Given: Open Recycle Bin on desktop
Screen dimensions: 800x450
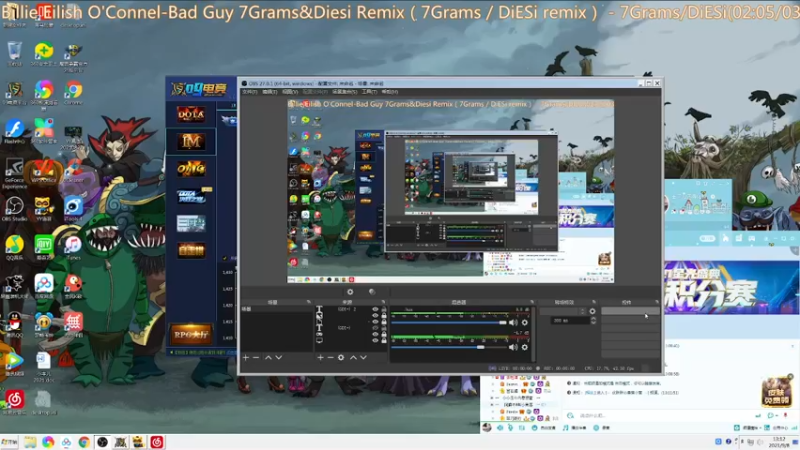Looking at the screenshot, I should (14, 54).
